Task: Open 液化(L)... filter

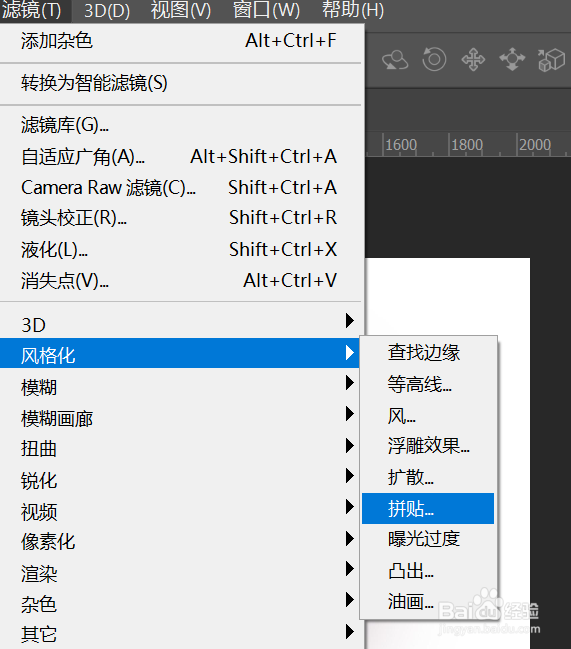Action: tap(181, 250)
